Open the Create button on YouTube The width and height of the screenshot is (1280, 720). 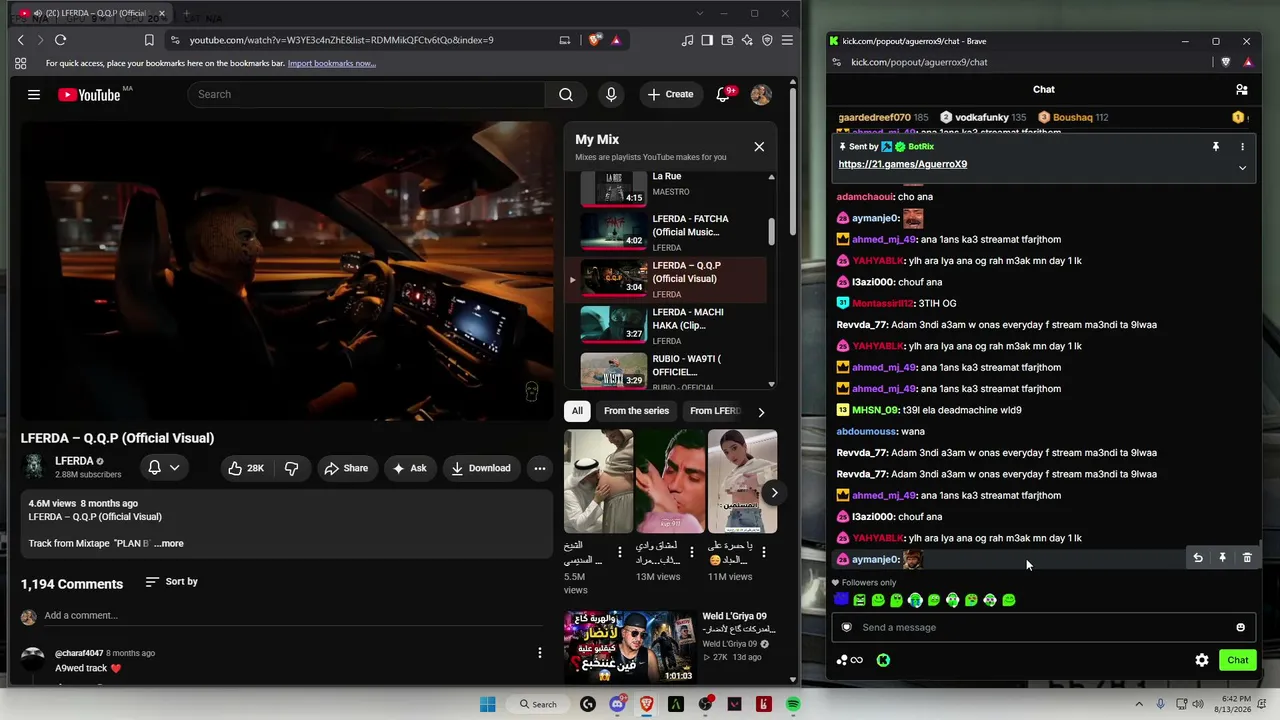pos(670,94)
